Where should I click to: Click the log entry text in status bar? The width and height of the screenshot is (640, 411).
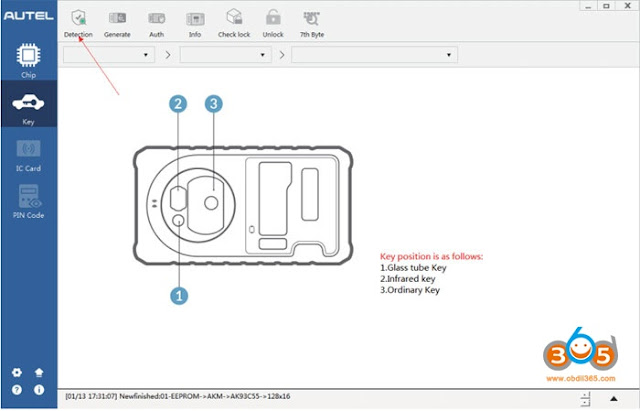pos(178,396)
